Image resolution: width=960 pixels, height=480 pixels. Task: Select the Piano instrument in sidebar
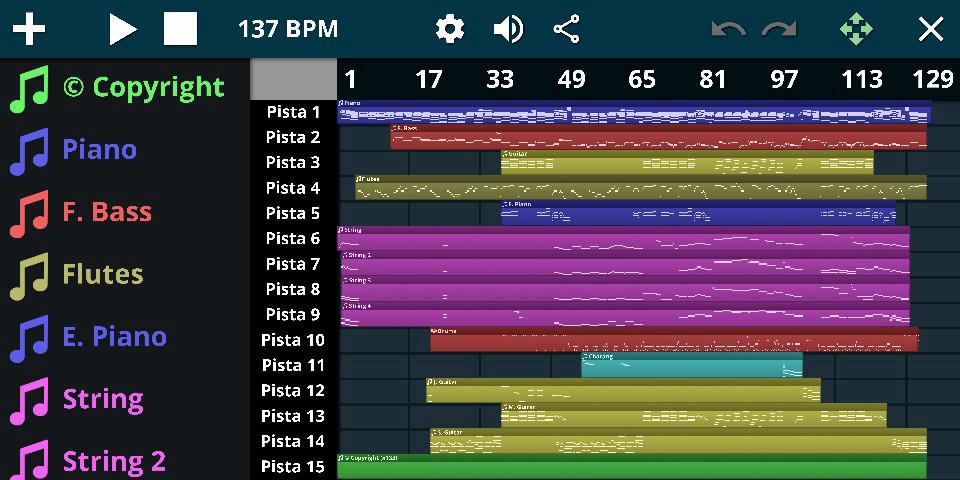99,150
